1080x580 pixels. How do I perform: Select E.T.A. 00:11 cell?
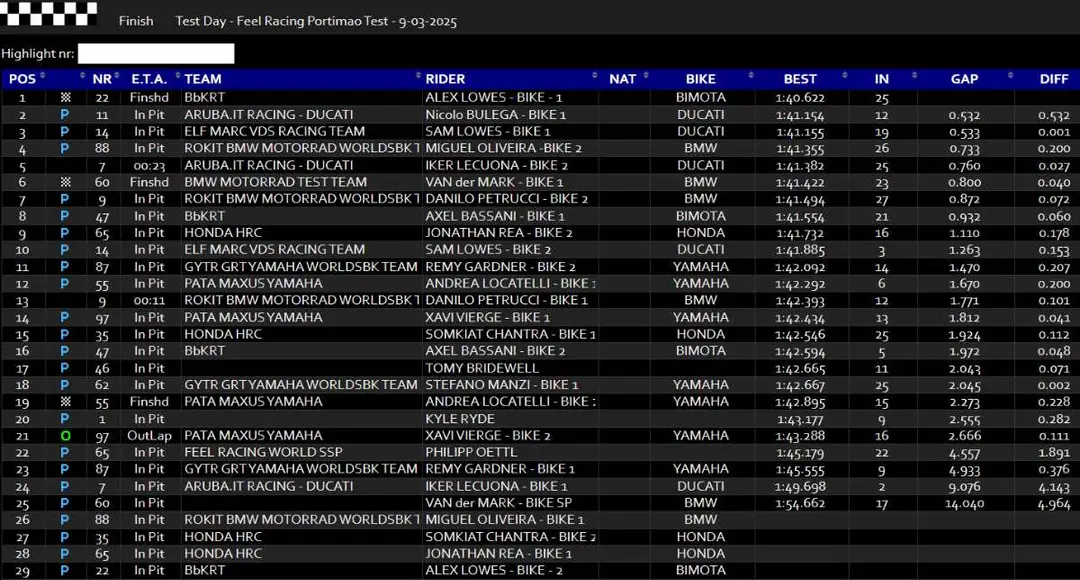tap(149, 300)
